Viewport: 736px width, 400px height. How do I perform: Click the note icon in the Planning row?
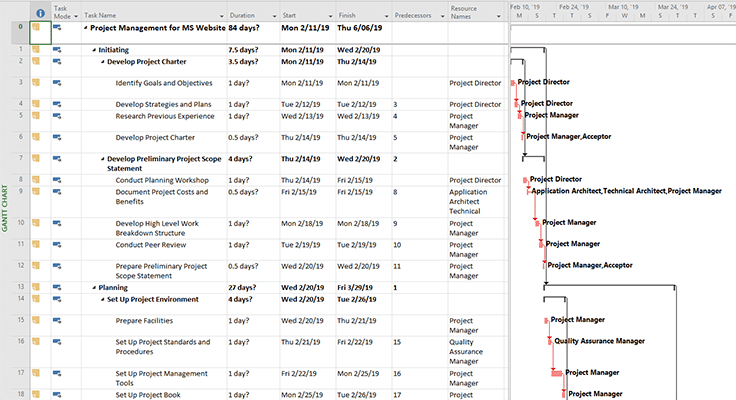coord(36,287)
